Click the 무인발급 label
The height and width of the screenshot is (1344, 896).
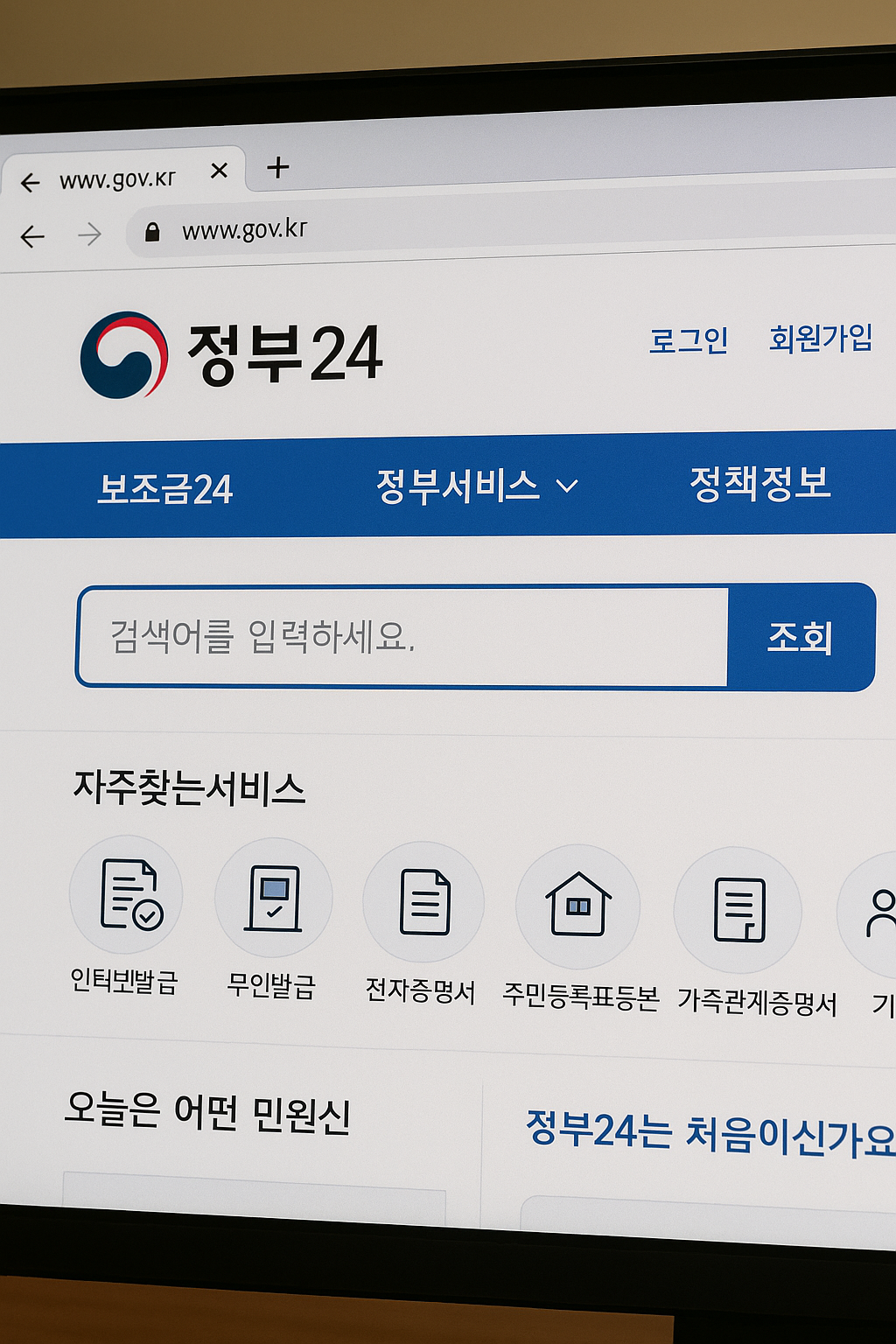point(270,985)
